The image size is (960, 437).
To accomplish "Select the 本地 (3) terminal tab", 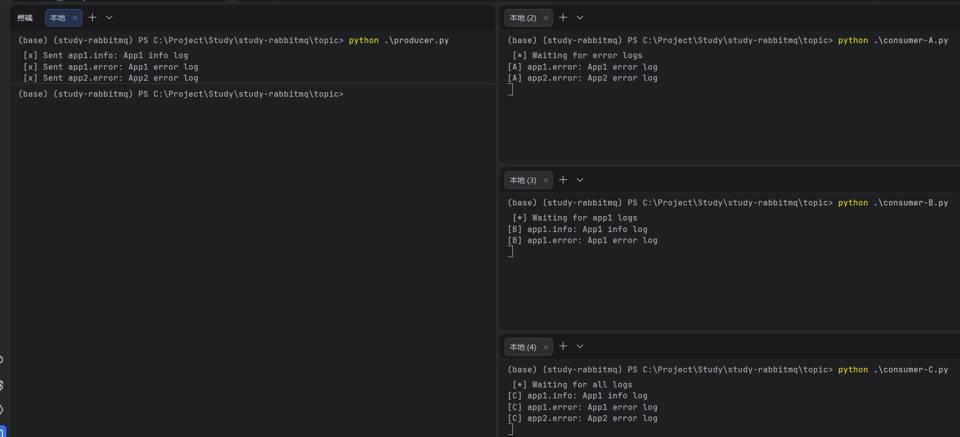I will click(x=522, y=180).
